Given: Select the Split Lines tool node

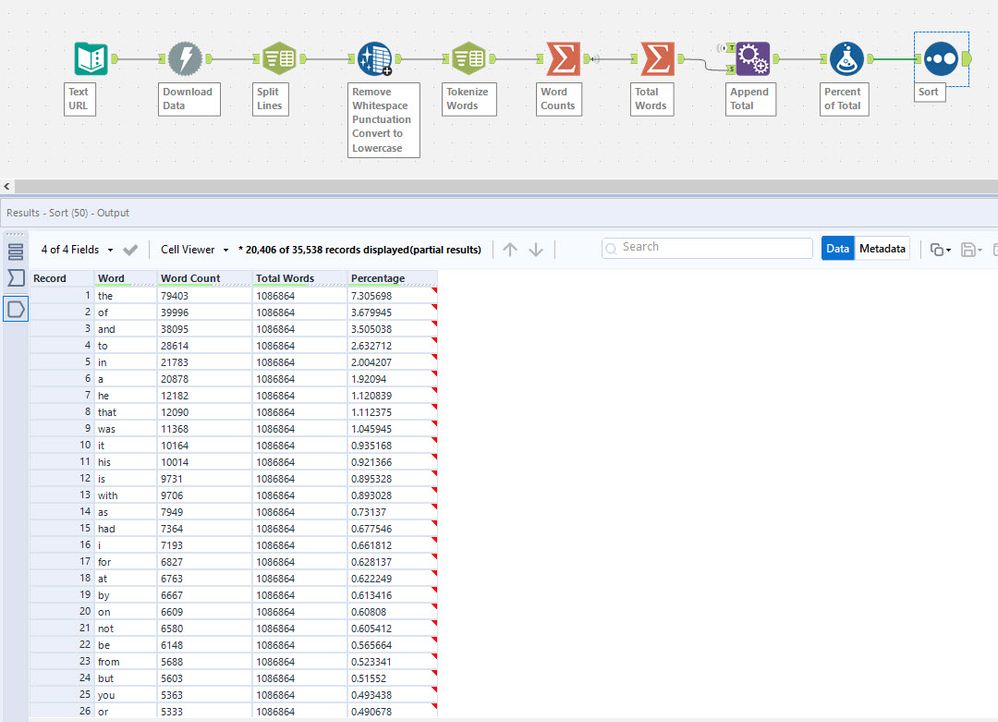Looking at the screenshot, I should point(277,59).
